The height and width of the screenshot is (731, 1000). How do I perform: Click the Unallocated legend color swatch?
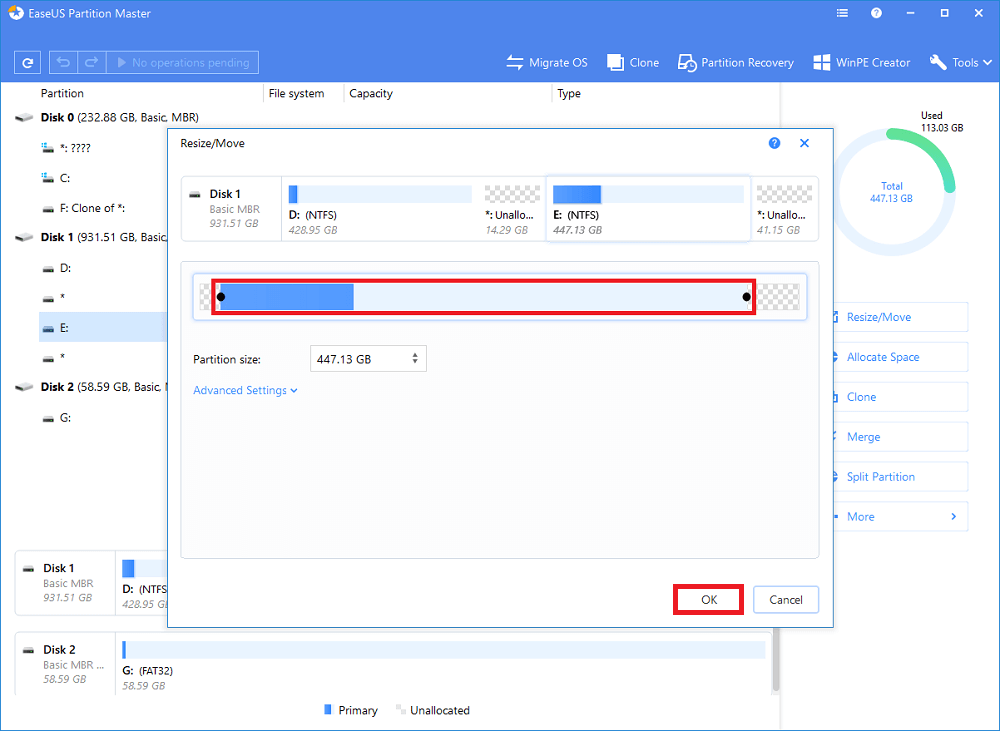pyautogui.click(x=401, y=709)
